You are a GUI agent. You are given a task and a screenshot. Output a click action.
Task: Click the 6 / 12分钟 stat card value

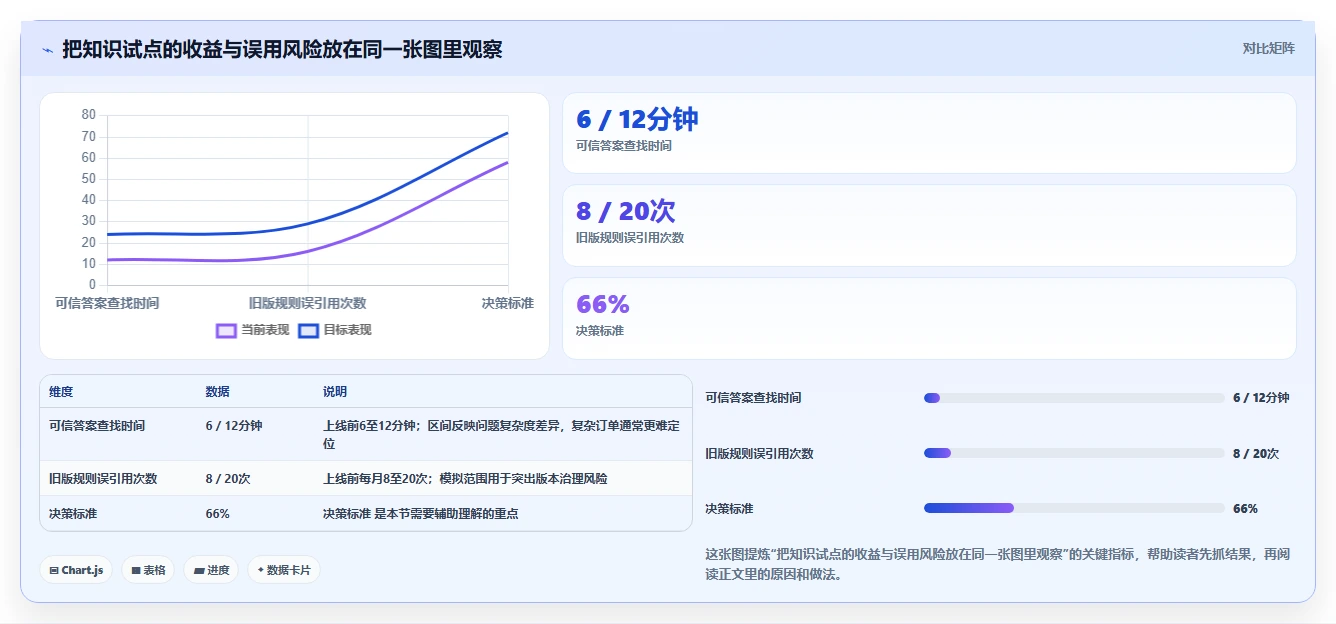coord(637,120)
